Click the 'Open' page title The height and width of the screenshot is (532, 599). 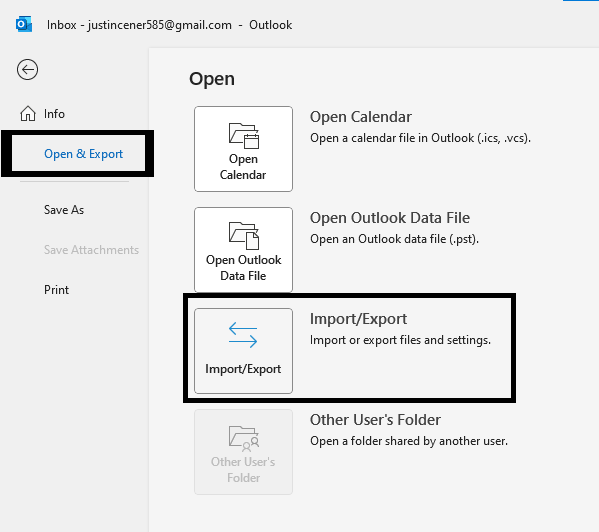(212, 79)
